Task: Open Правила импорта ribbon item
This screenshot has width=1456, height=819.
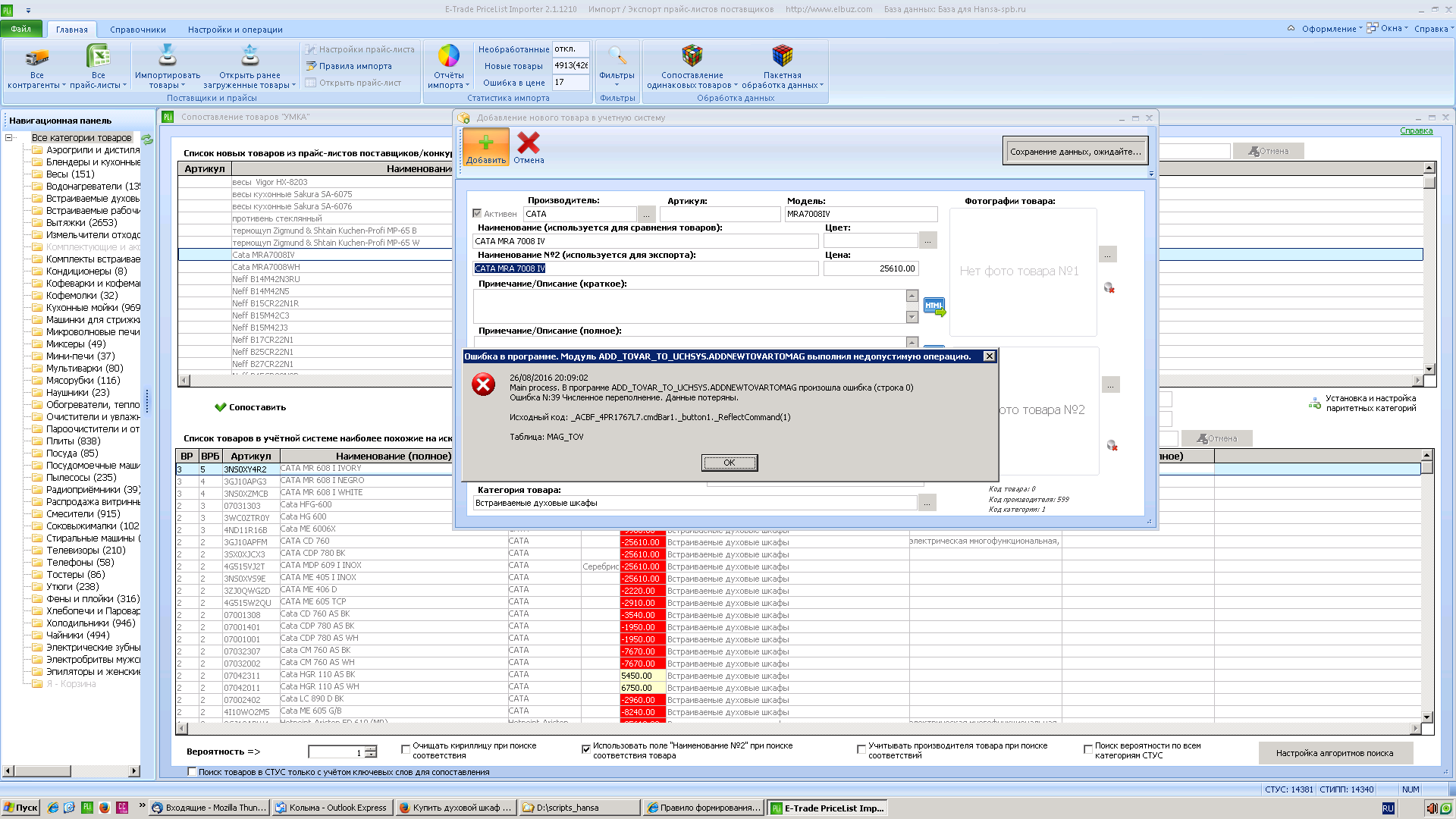Action: tap(349, 66)
